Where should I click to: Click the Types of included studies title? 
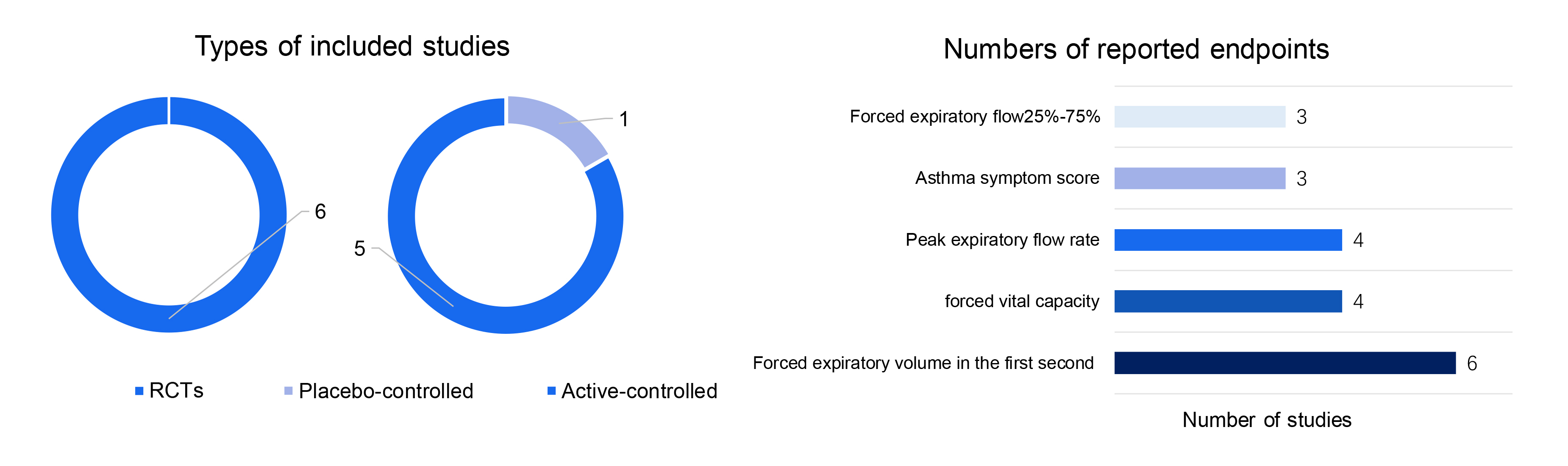pyautogui.click(x=352, y=46)
